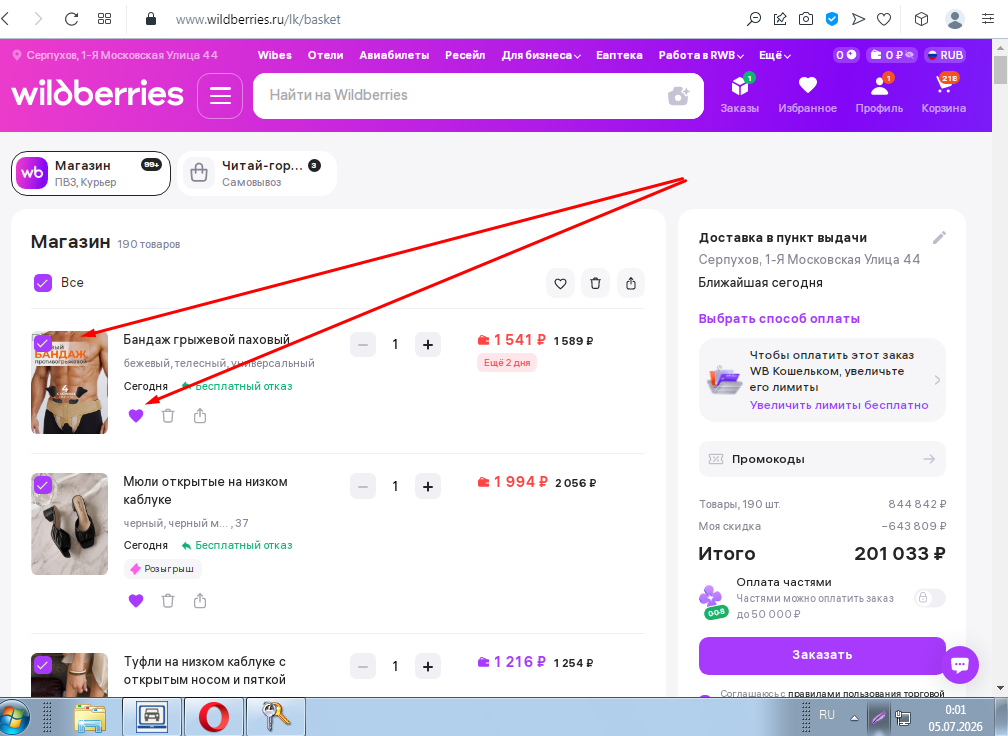This screenshot has height=736, width=1008.
Task: Click Увеличить лимиты бесплатно link
Action: (x=839, y=405)
